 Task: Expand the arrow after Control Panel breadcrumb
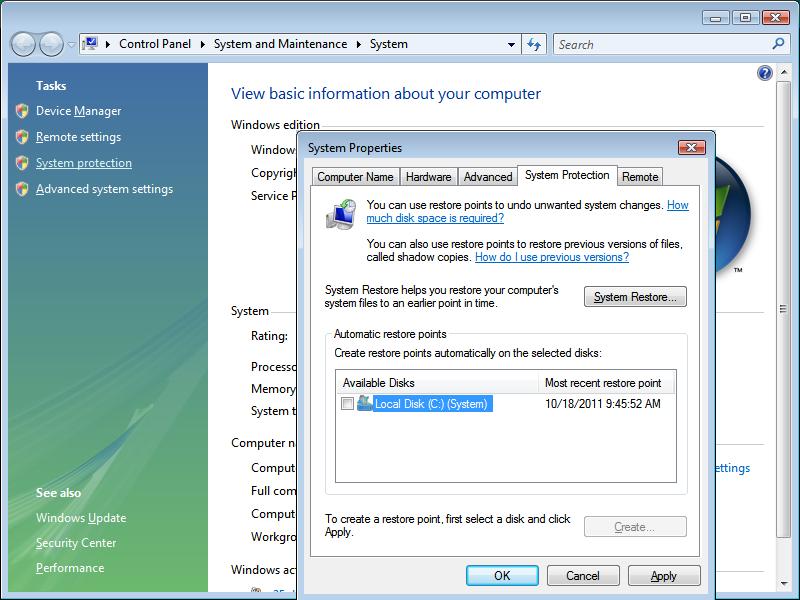204,44
